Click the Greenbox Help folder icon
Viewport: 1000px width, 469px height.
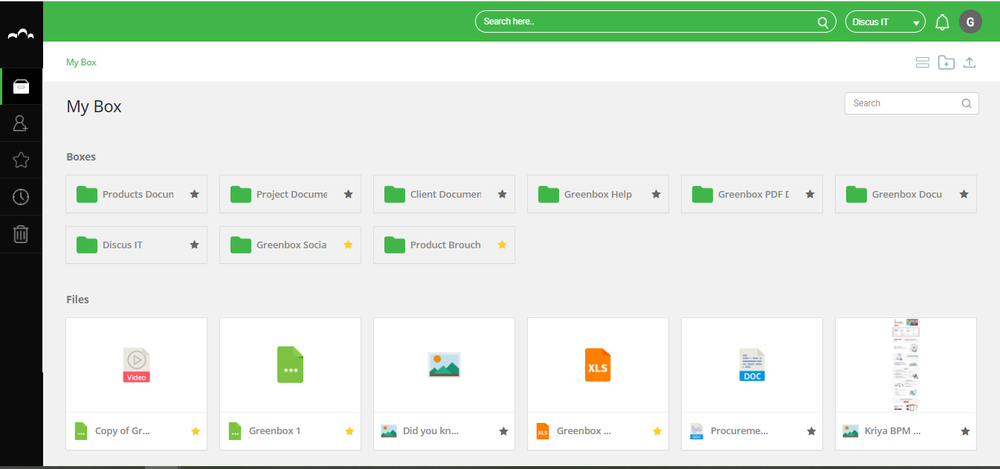tap(548, 194)
